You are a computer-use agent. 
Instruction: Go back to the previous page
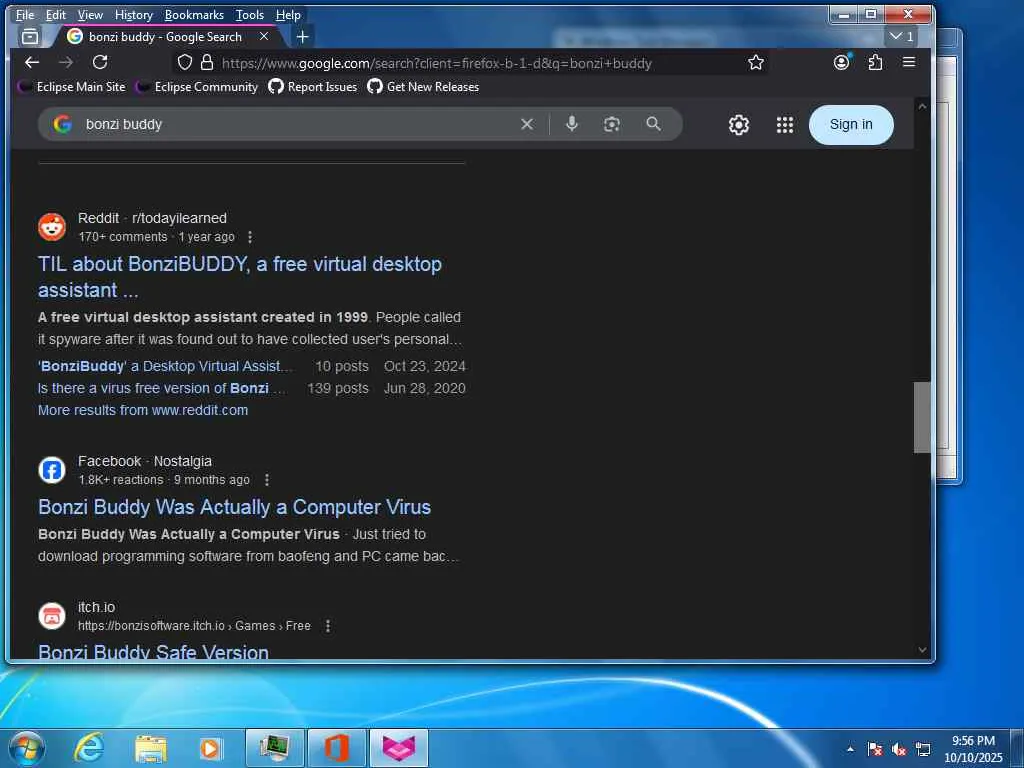coord(31,63)
